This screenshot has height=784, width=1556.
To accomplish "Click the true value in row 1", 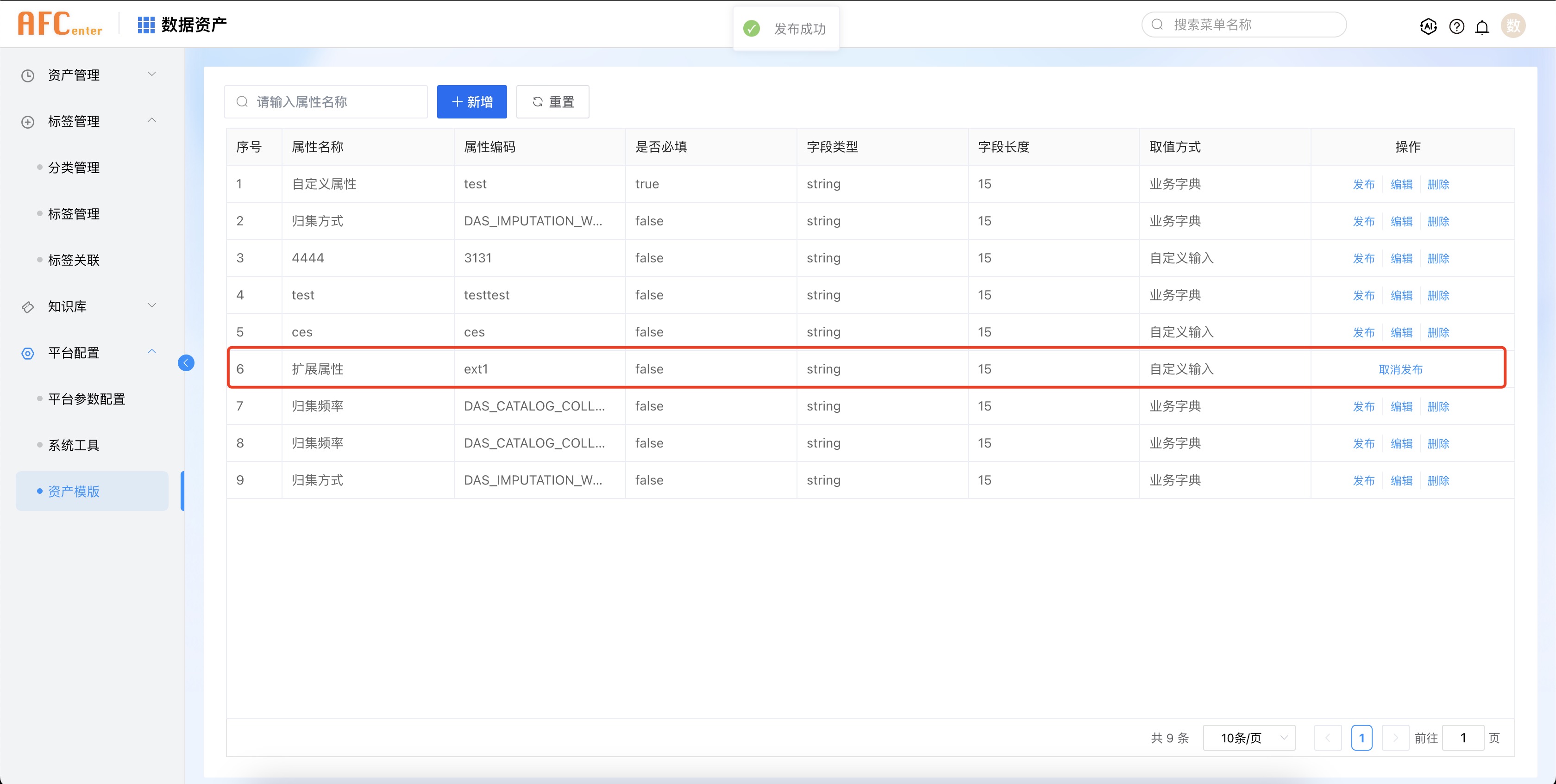I will pos(647,183).
